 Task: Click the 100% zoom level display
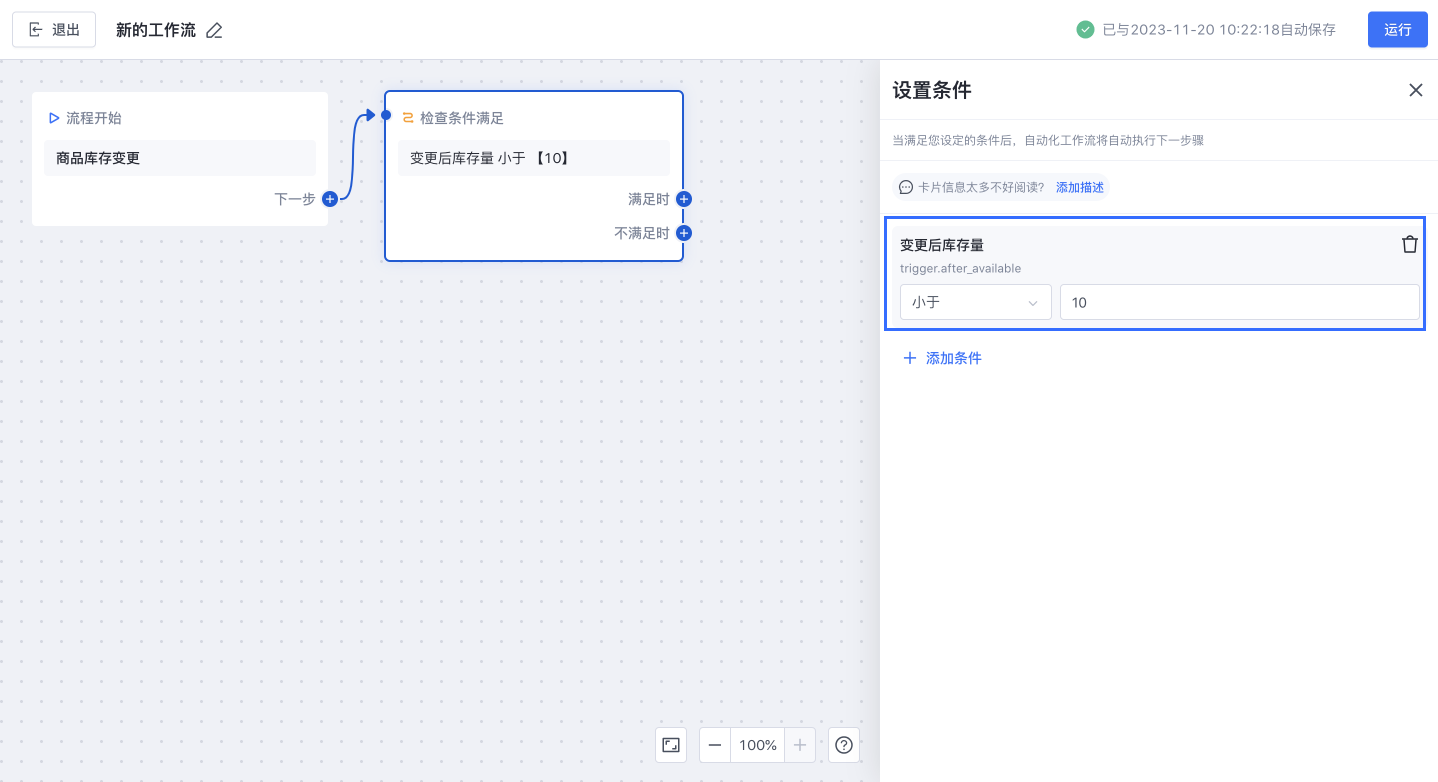click(x=758, y=745)
